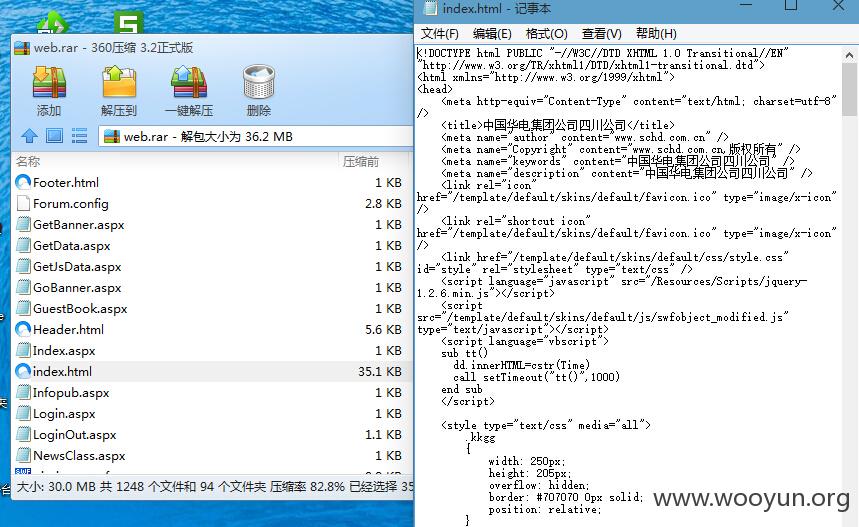The width and height of the screenshot is (859, 527).
Task: Select Footer.html in archive list
Action: (x=66, y=182)
